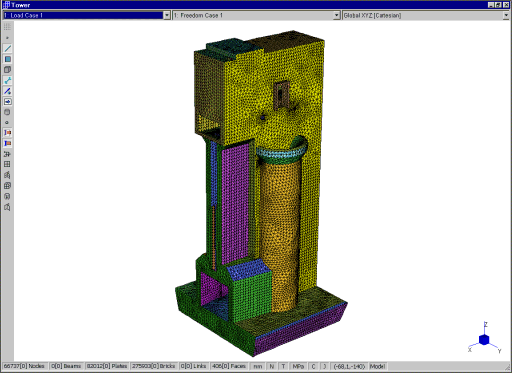The height and width of the screenshot is (373, 512).
Task: Click the first red-blue attribute icon
Action: tap(7, 133)
